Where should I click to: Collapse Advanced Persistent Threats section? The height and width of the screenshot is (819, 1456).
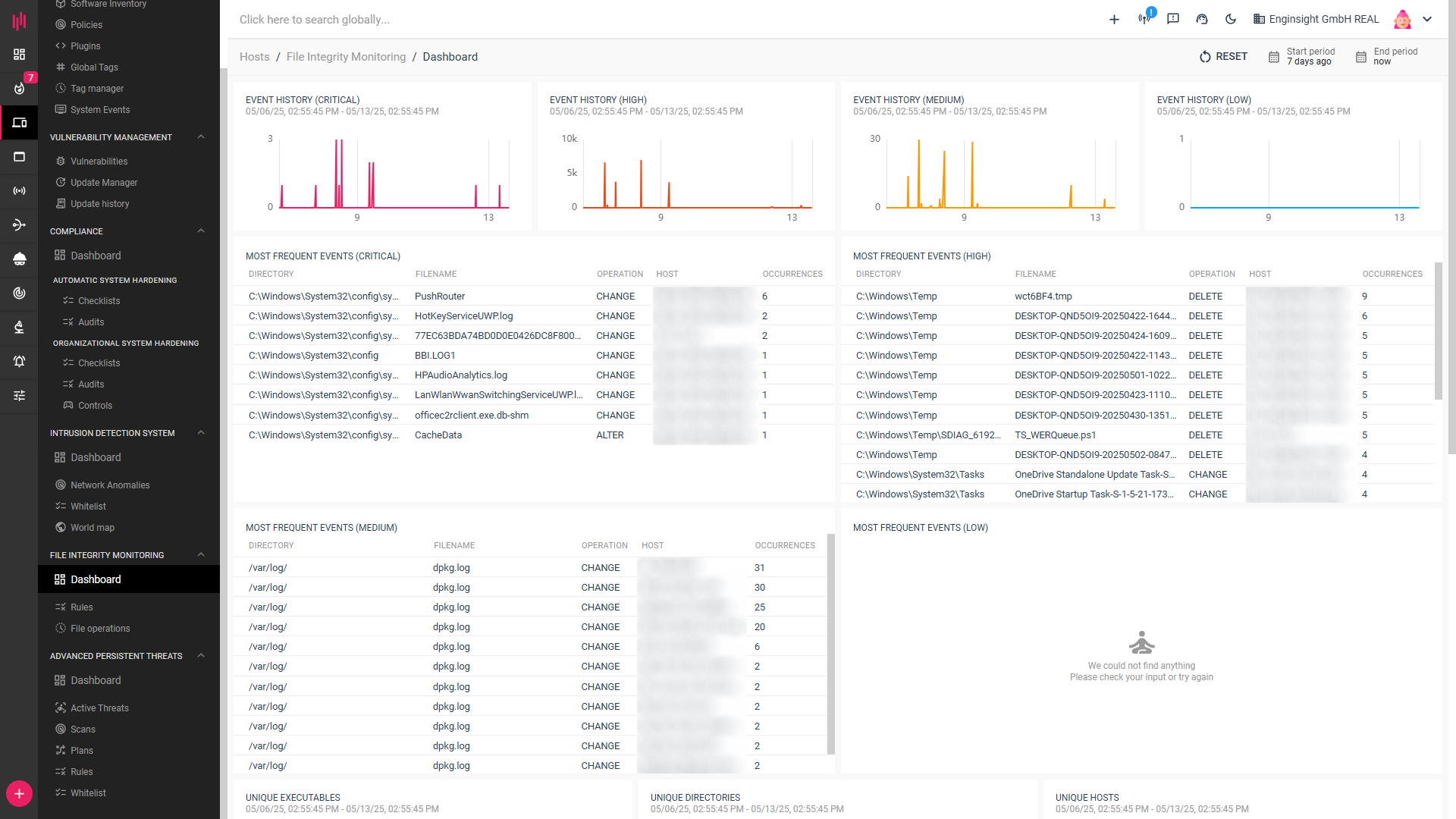point(201,656)
